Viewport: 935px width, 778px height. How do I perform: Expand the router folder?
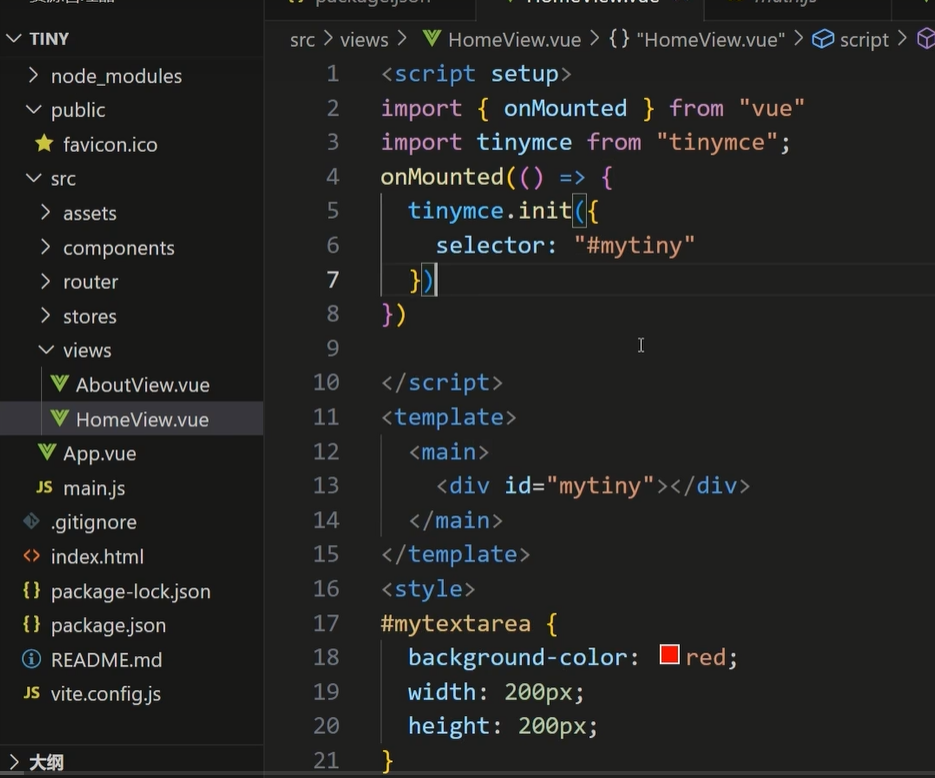coord(45,281)
